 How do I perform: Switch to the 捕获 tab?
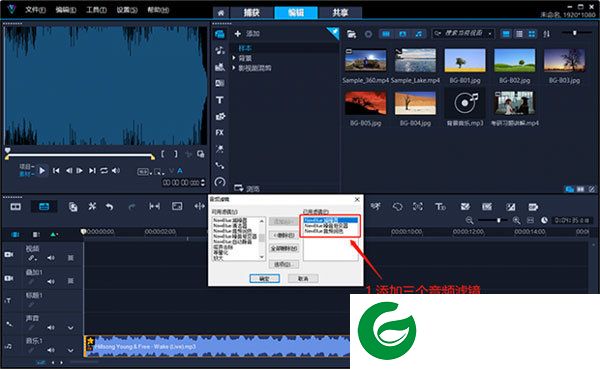252,13
